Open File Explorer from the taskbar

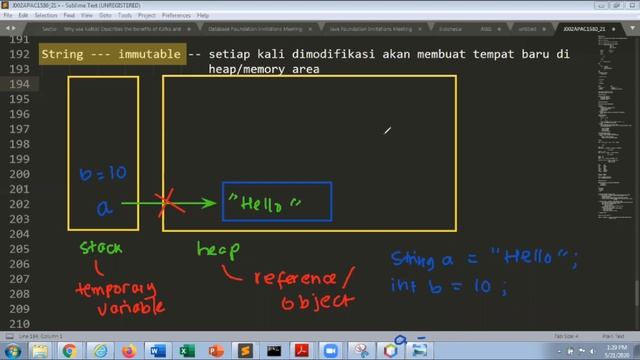coord(40,351)
